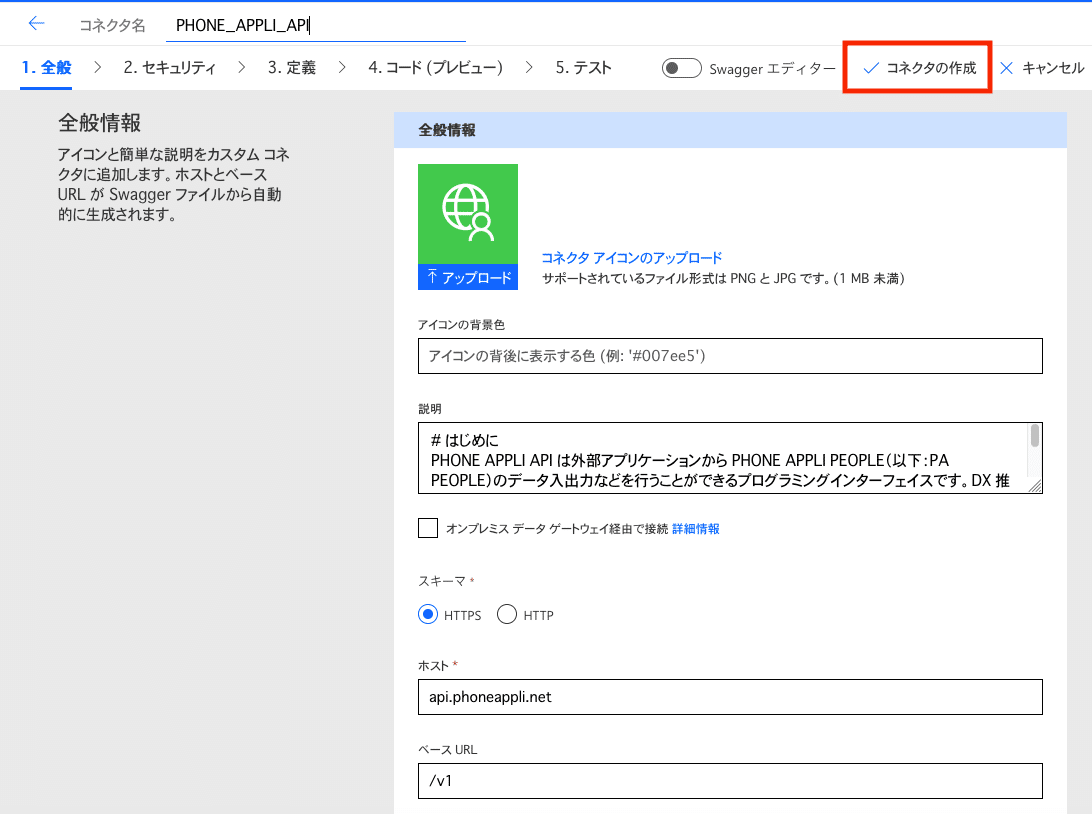Open the 詳細情報 link
Screen dimensions: 1092x814
point(696,529)
